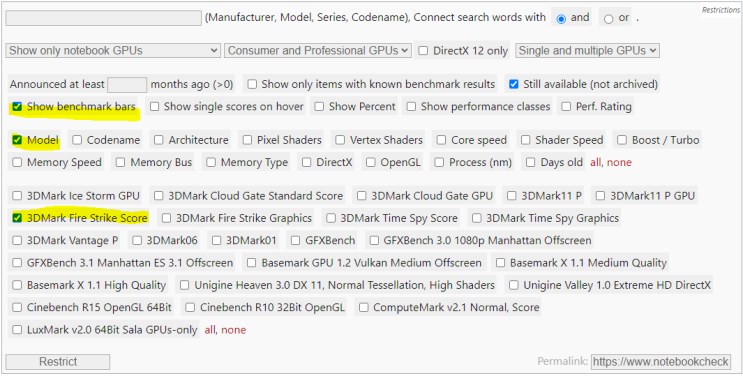743x376 pixels.
Task: Check the 'Boost / Turbo' box
Action: [x=622, y=140]
